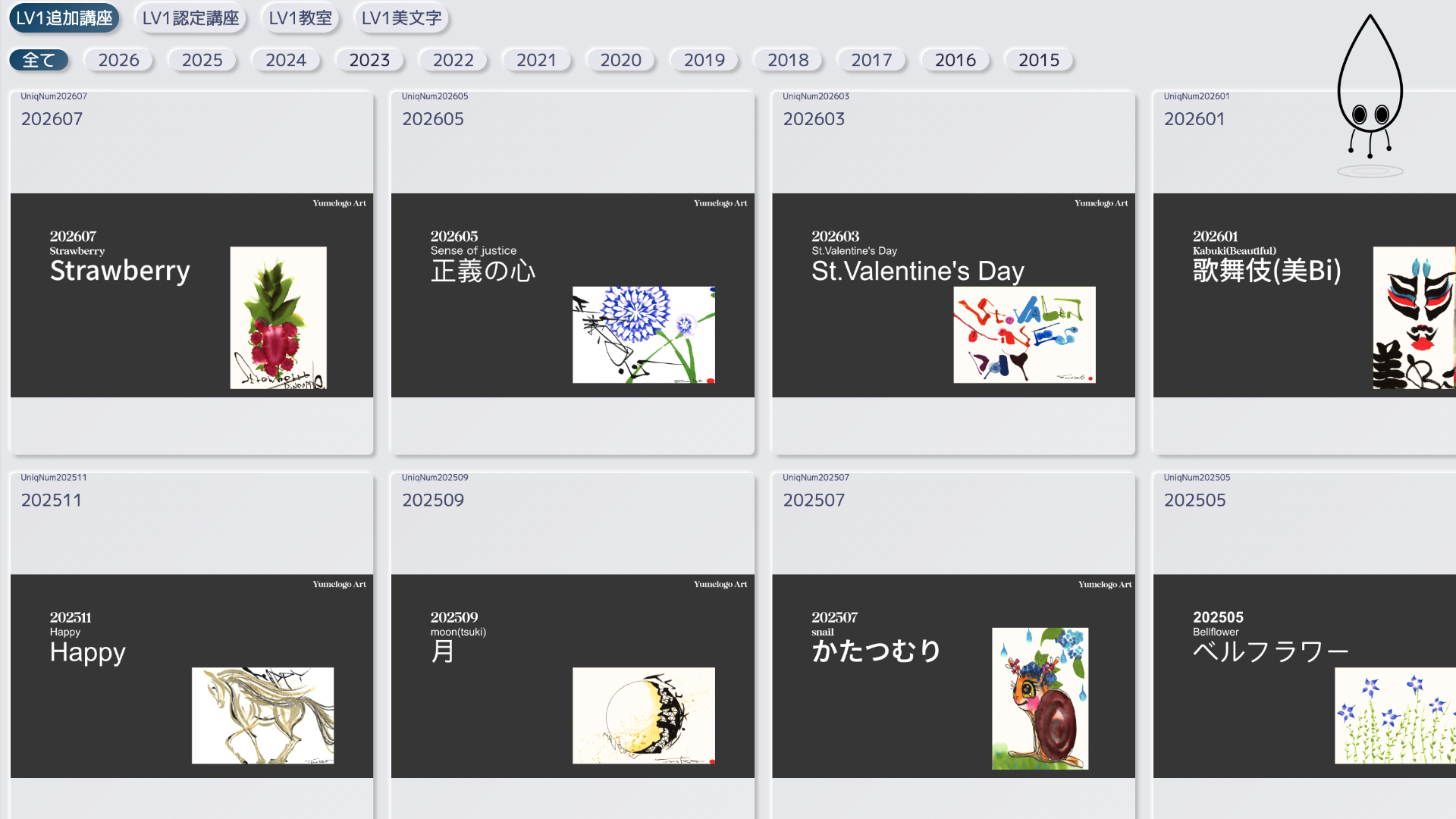
Task: Filter by year 2022
Action: click(453, 60)
